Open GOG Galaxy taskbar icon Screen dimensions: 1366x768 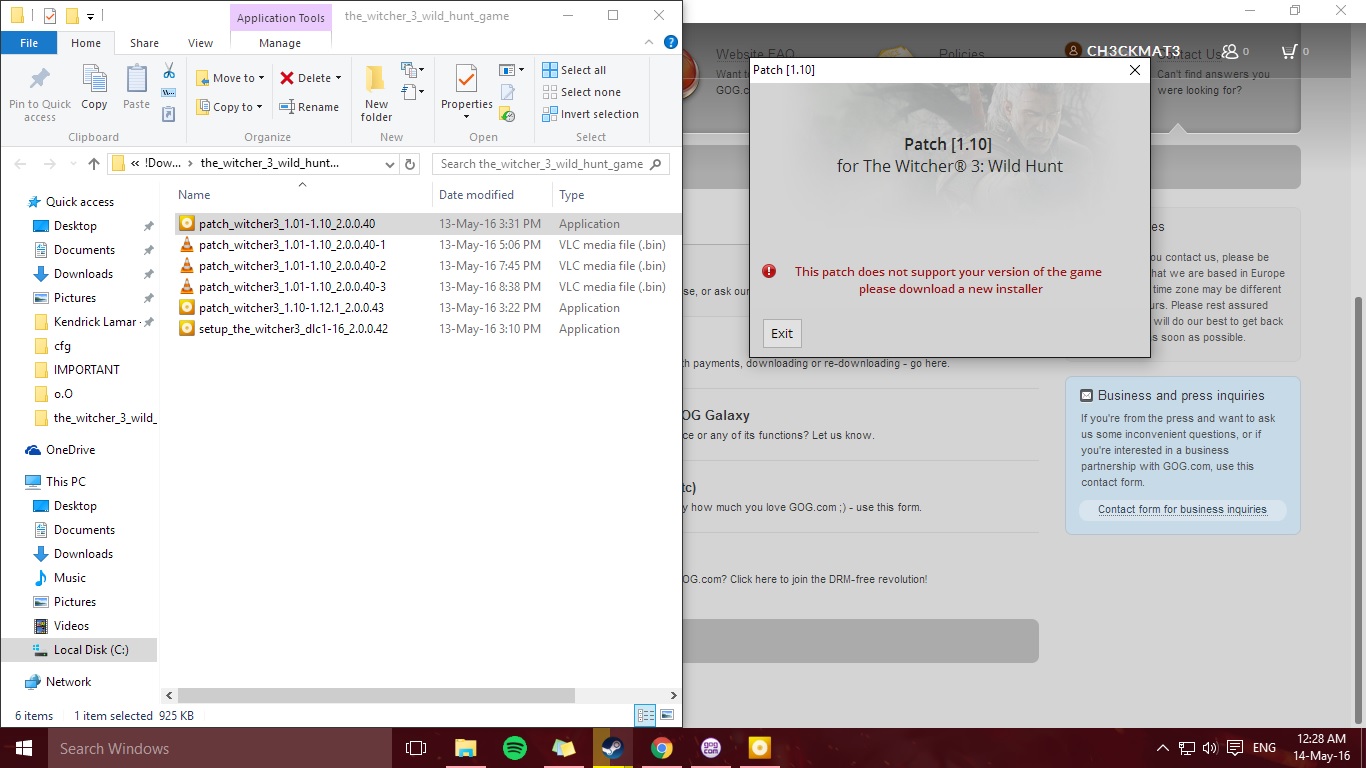click(710, 748)
